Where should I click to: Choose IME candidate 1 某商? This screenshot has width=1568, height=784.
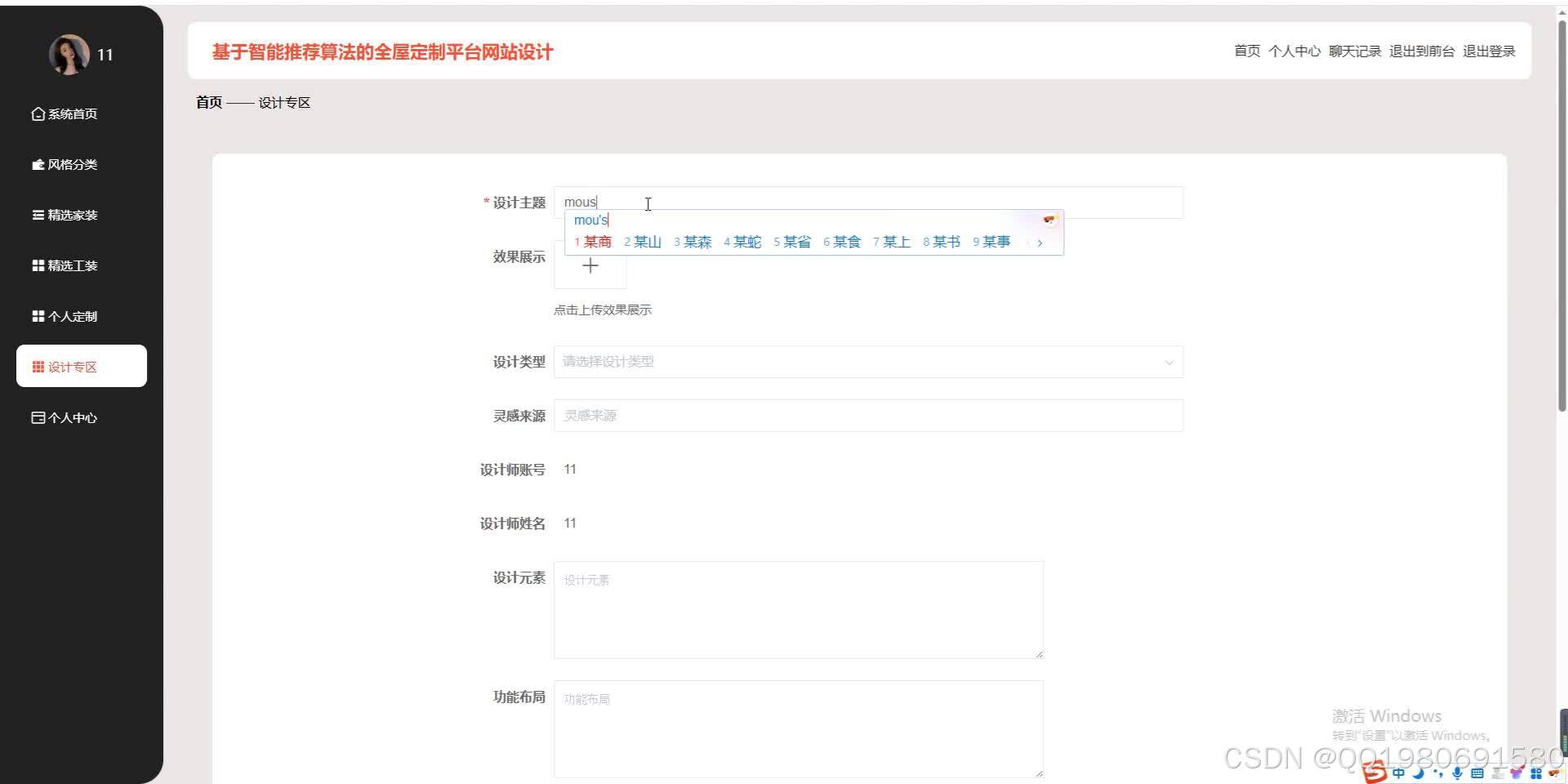(x=593, y=242)
